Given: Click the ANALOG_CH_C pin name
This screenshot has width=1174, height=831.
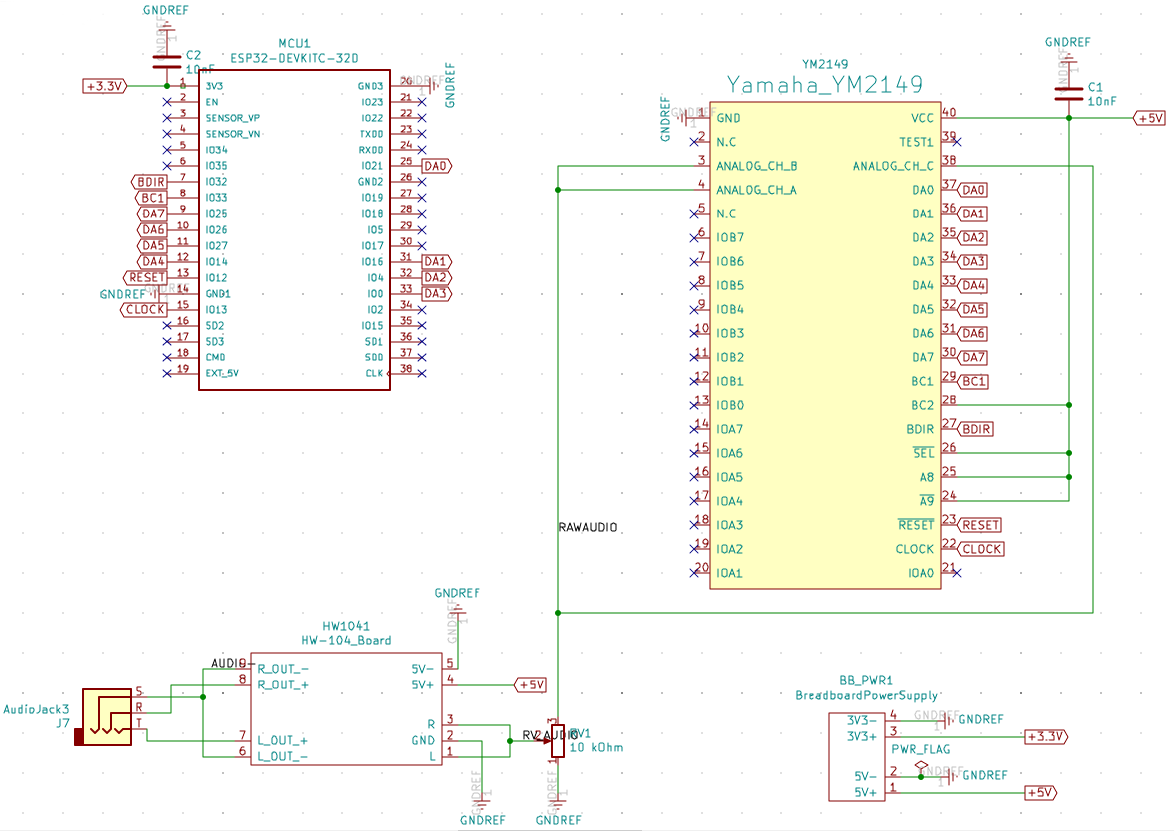Looking at the screenshot, I should click(x=893, y=165).
